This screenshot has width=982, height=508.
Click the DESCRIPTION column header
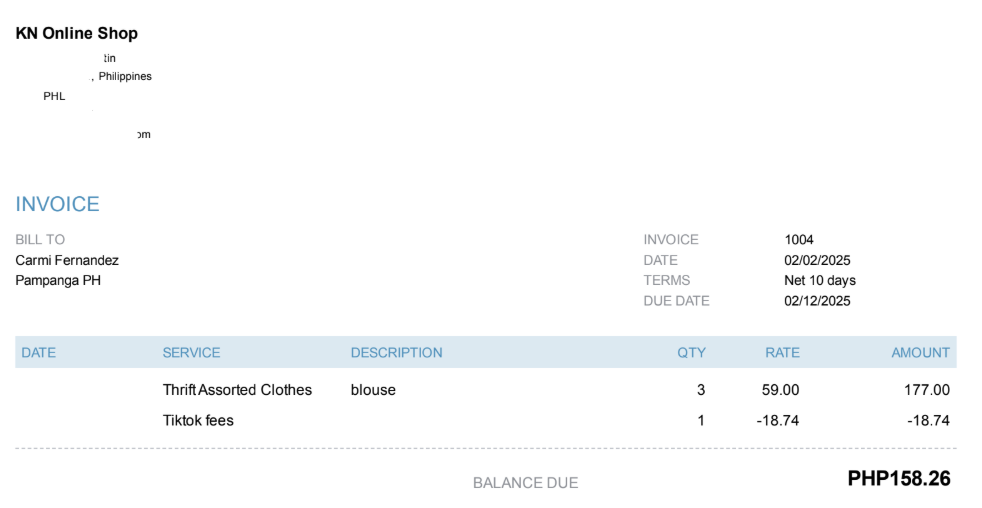396,353
